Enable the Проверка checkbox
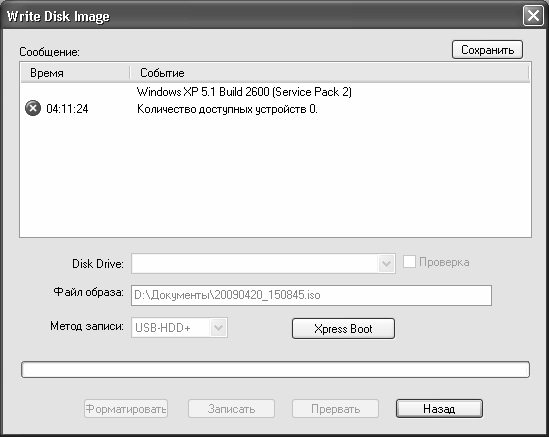The height and width of the screenshot is (437, 549). (409, 262)
